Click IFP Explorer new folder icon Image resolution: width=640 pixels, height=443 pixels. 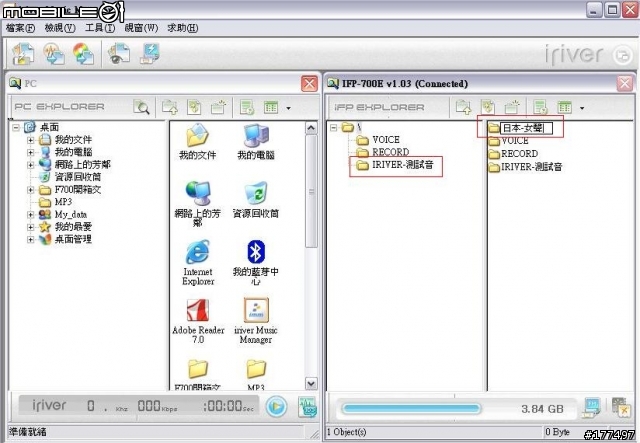click(x=512, y=107)
